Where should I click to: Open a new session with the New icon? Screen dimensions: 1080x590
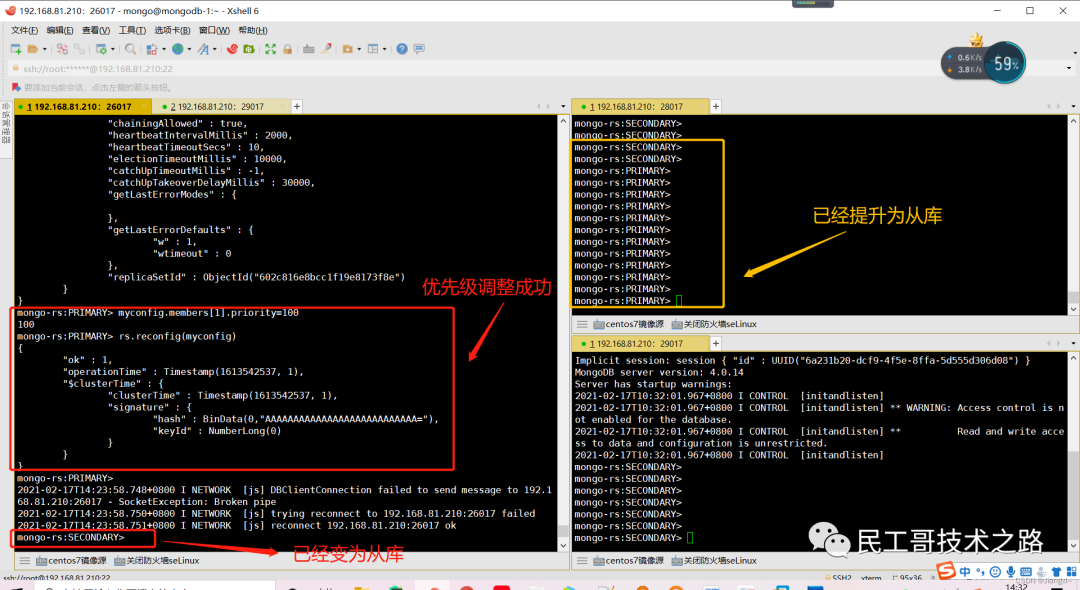[x=16, y=48]
